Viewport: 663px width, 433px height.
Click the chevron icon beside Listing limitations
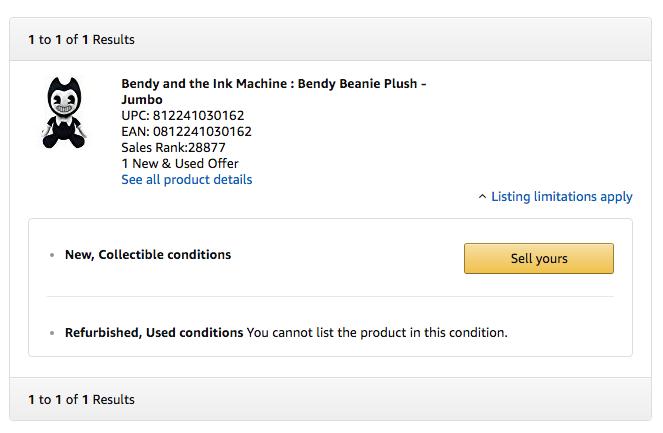(x=482, y=197)
